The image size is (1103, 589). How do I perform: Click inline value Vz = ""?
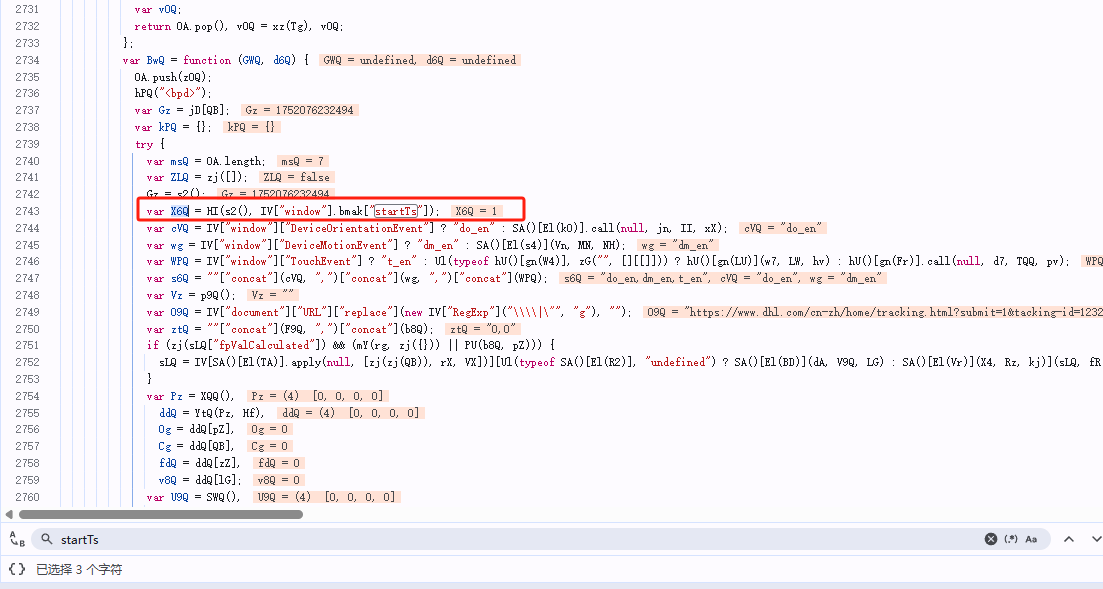[x=273, y=295]
